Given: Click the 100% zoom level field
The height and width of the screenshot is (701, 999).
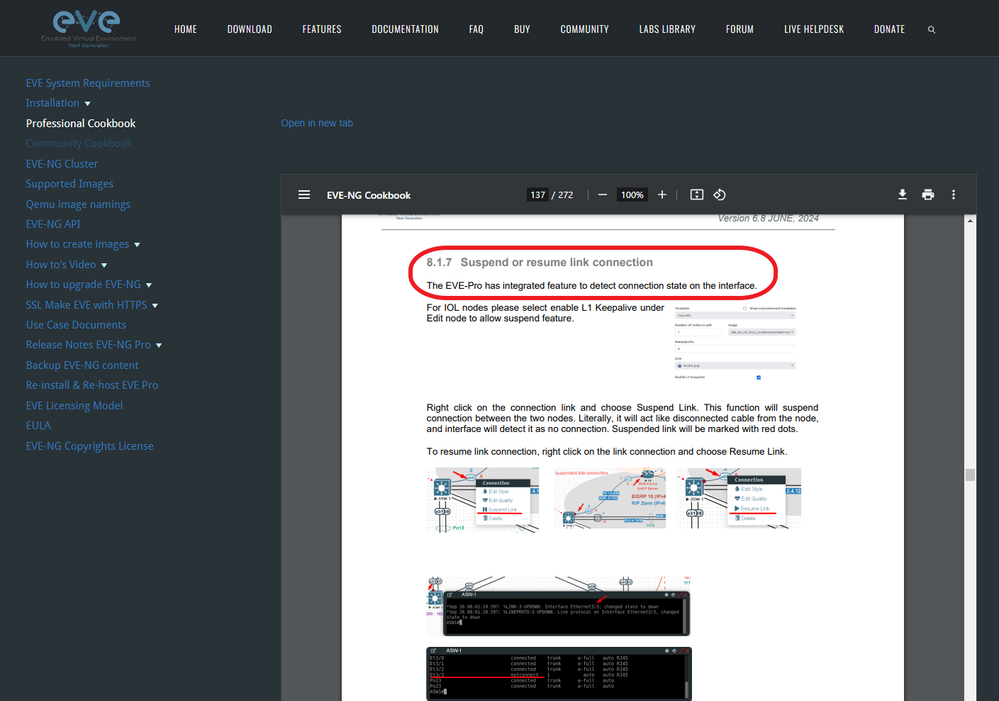Looking at the screenshot, I should pos(632,195).
